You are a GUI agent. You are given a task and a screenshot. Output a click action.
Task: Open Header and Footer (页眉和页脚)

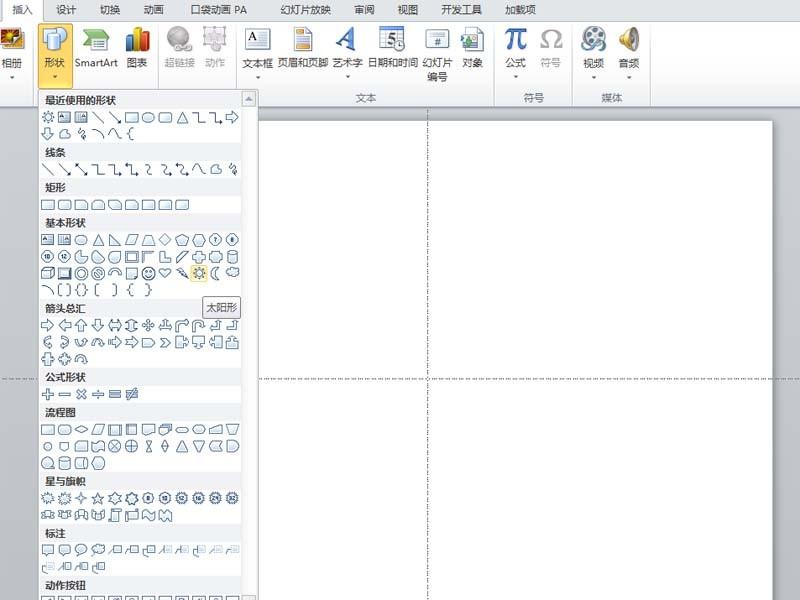(x=303, y=48)
